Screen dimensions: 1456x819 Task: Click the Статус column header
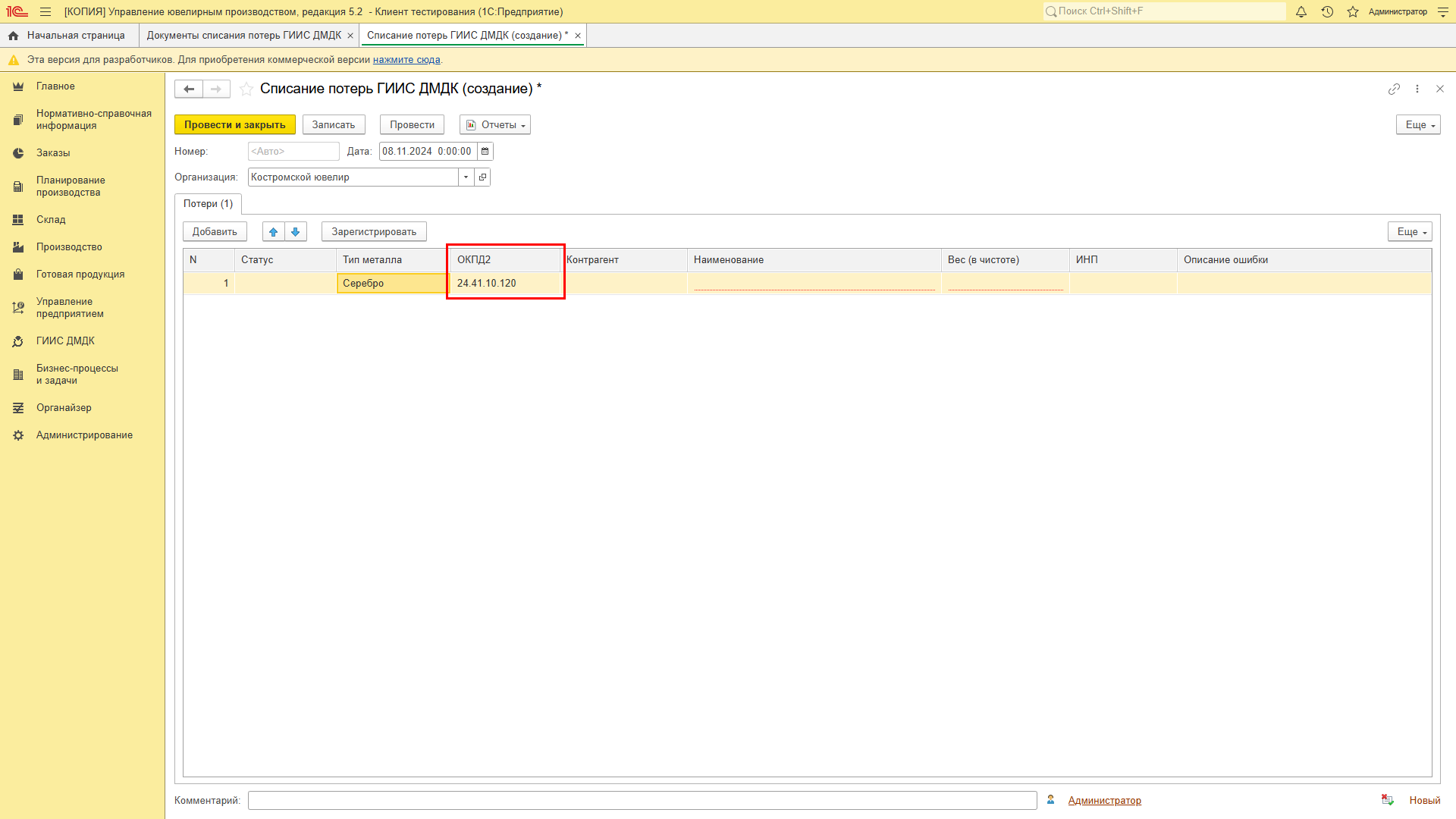285,260
